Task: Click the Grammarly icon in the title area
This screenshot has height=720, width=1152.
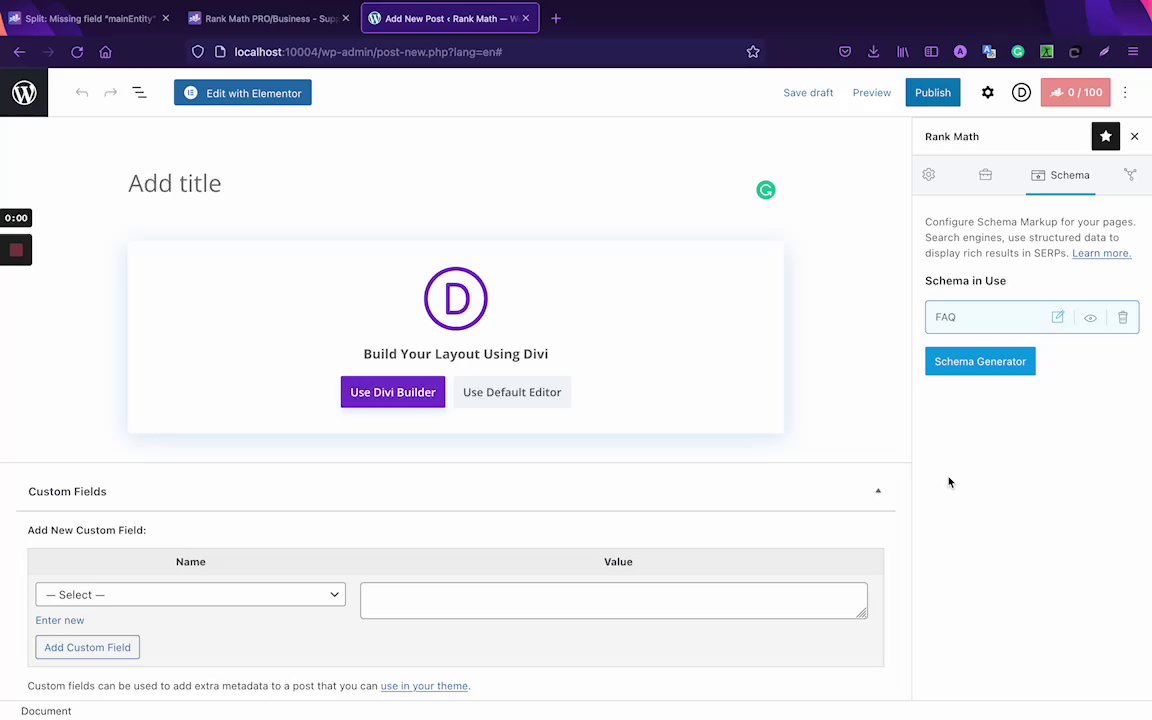Action: pyautogui.click(x=766, y=190)
